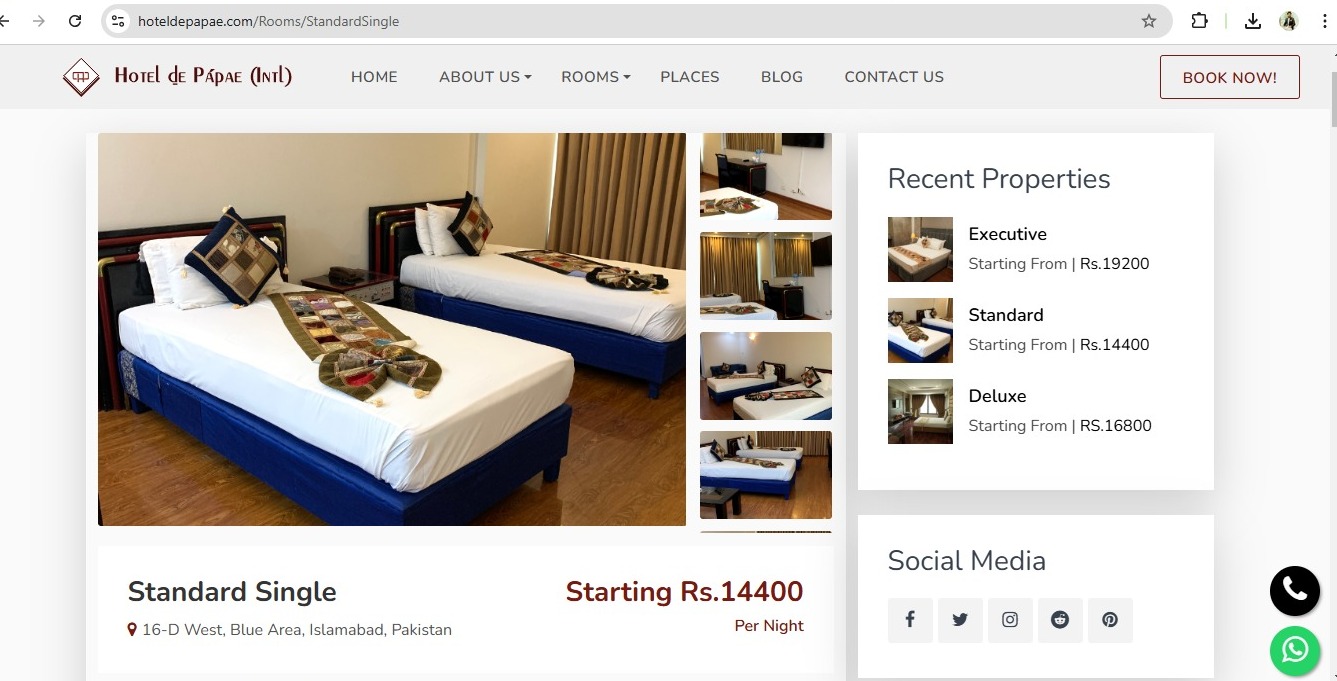Bookmark this page with the star icon

point(1149,21)
